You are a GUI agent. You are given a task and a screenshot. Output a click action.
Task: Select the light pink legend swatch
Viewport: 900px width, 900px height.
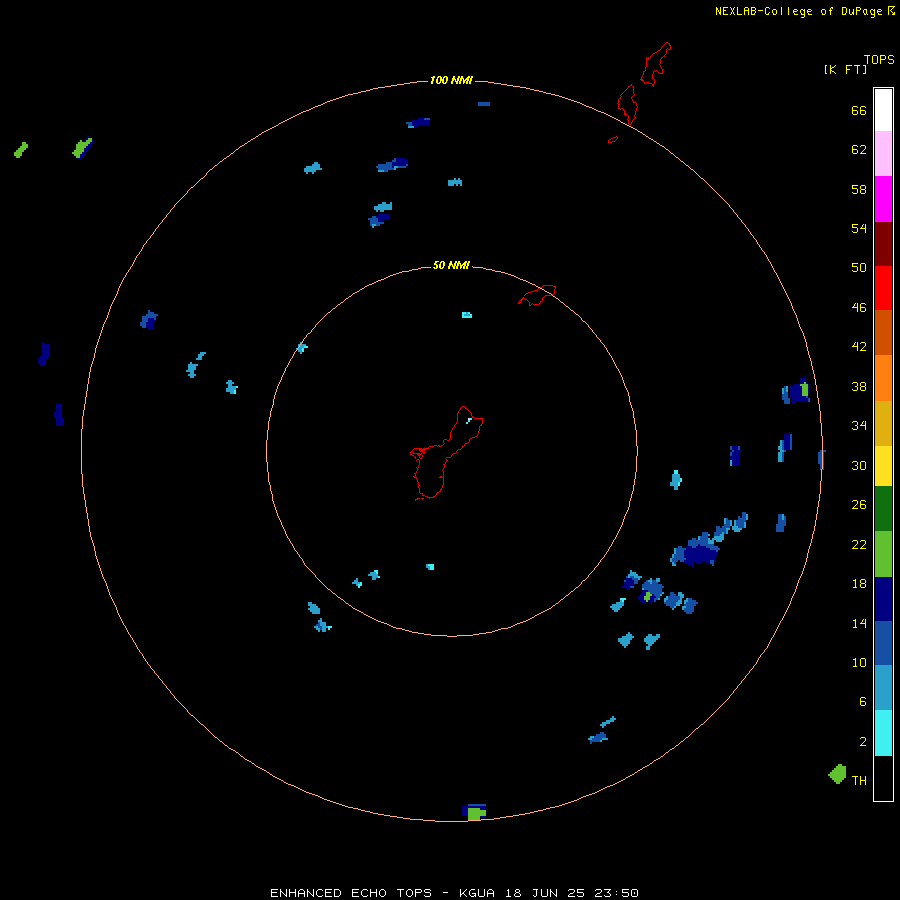[x=883, y=153]
